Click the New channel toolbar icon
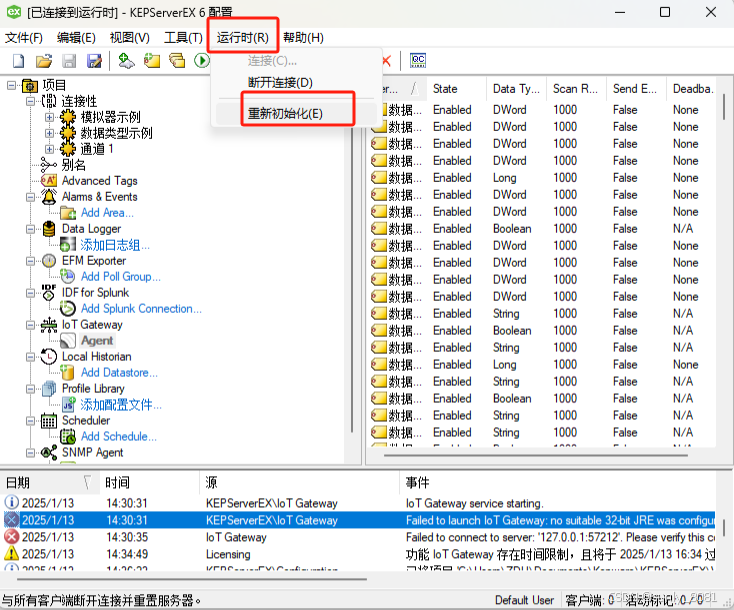 tap(126, 61)
